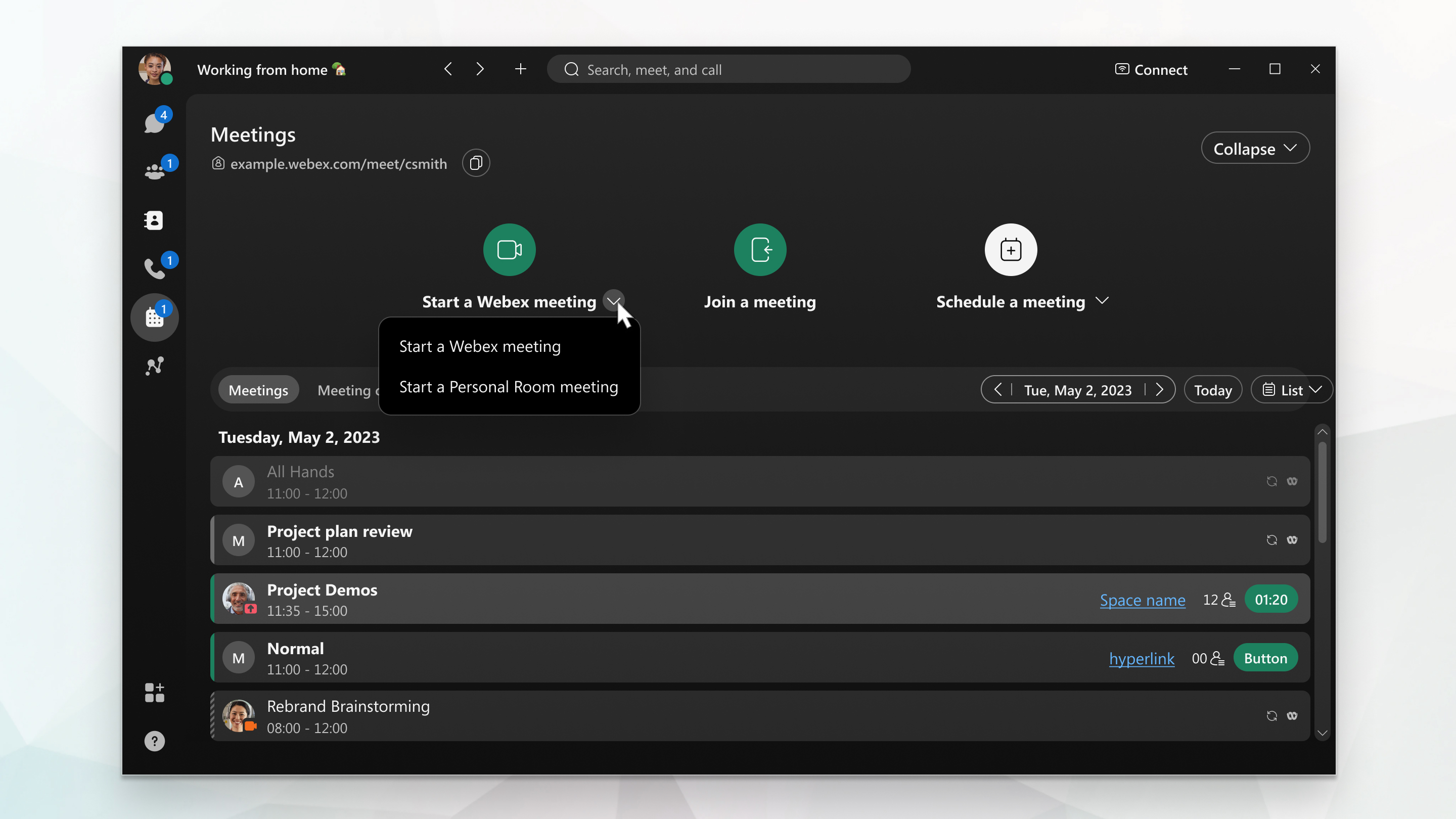Click scroll up arrow of meetings list

(1322, 432)
